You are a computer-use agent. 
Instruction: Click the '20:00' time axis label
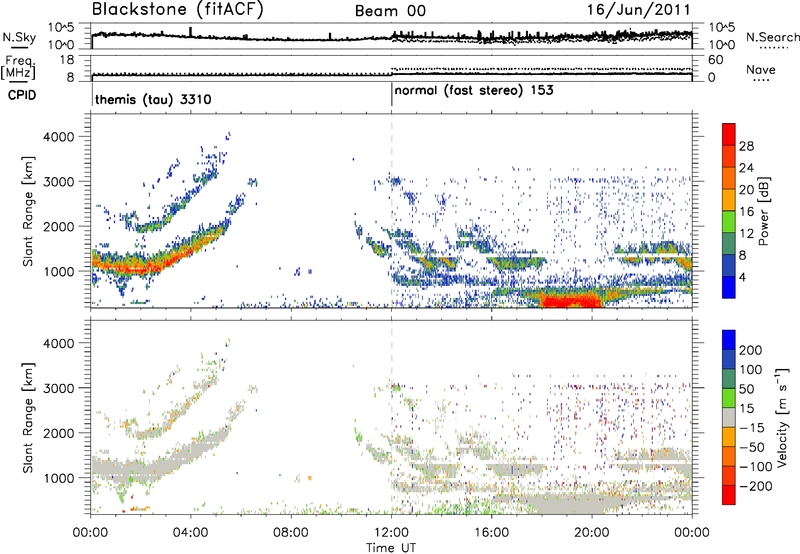tap(592, 533)
